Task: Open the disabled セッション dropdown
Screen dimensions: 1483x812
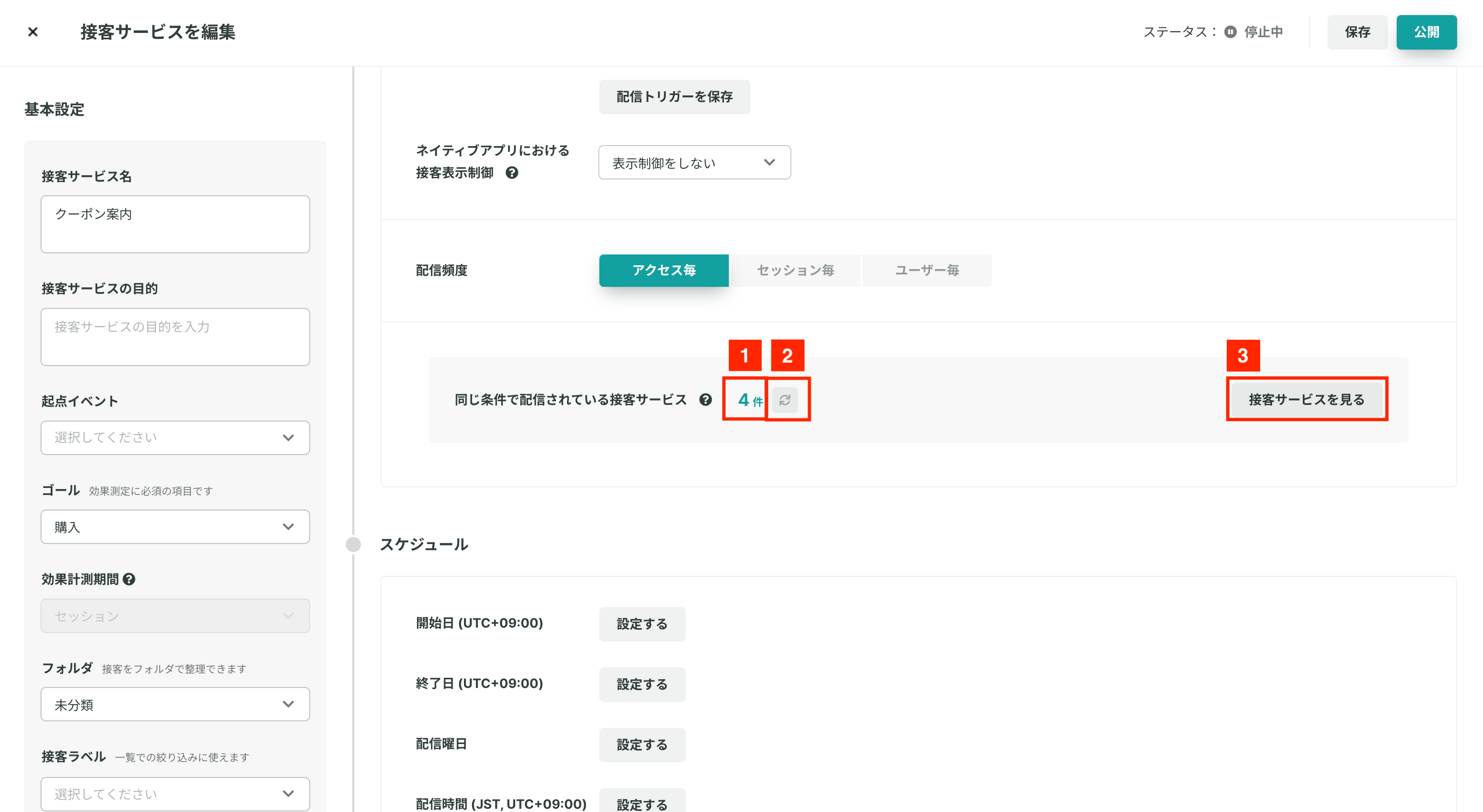Action: [x=175, y=616]
